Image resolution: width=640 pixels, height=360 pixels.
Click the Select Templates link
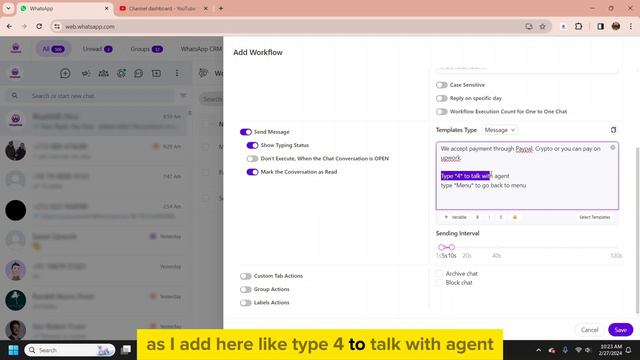[x=595, y=217]
